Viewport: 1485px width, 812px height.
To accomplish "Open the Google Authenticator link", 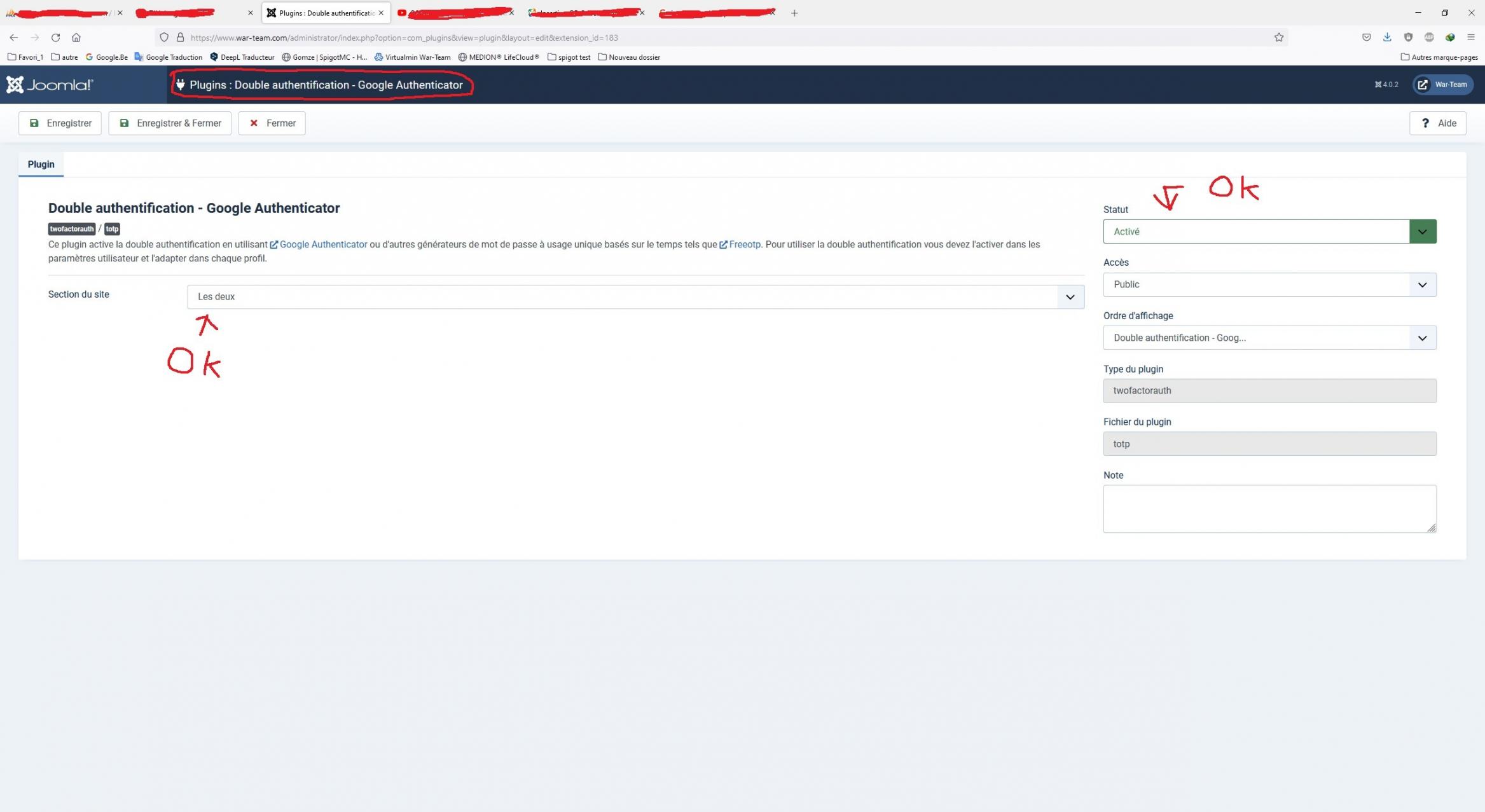I will pyautogui.click(x=319, y=244).
